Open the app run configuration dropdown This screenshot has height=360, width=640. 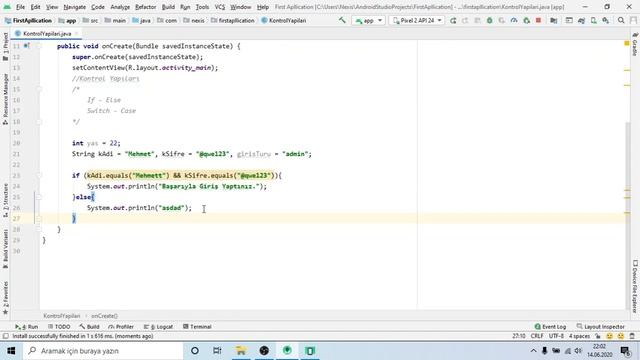tap(368, 20)
